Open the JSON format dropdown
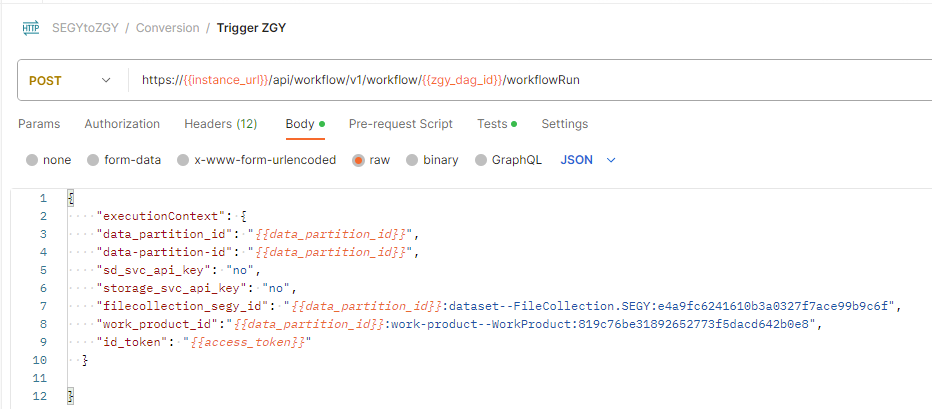The height and width of the screenshot is (409, 932). (x=588, y=160)
